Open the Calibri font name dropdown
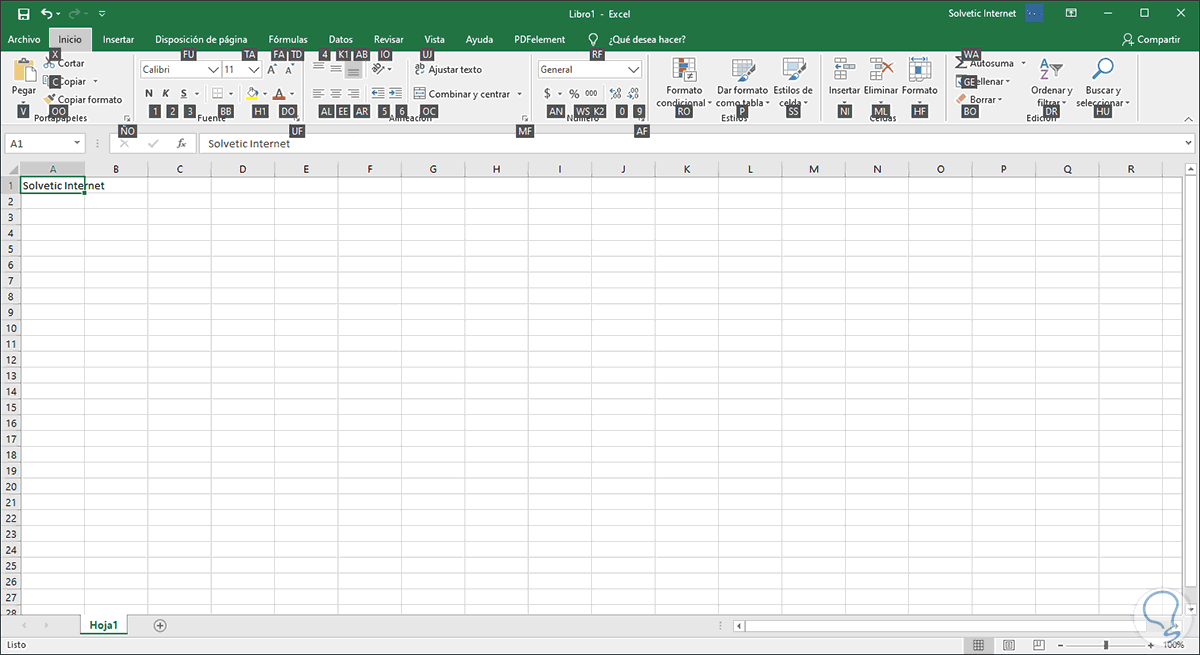This screenshot has height=655, width=1200. [213, 70]
